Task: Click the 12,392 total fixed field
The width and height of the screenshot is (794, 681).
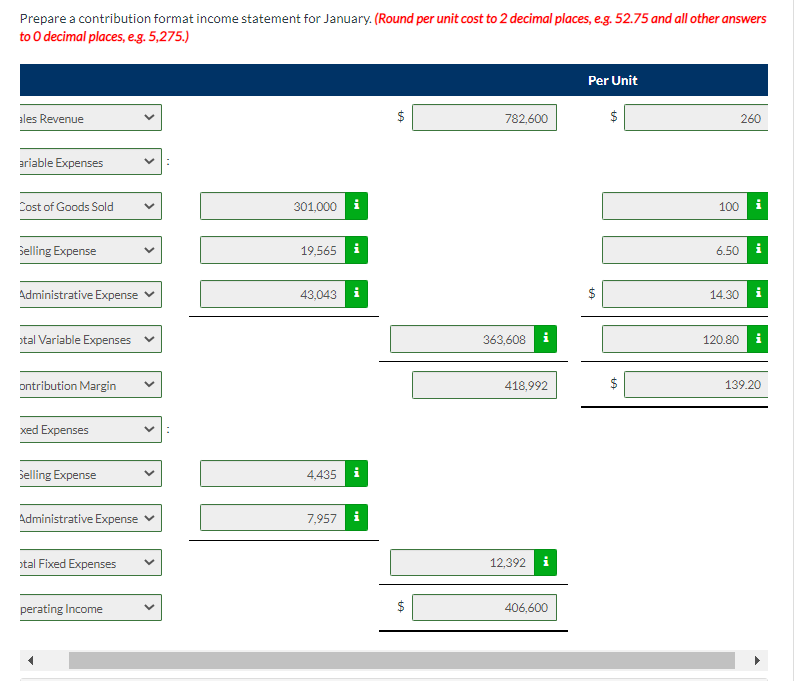Action: coord(462,562)
